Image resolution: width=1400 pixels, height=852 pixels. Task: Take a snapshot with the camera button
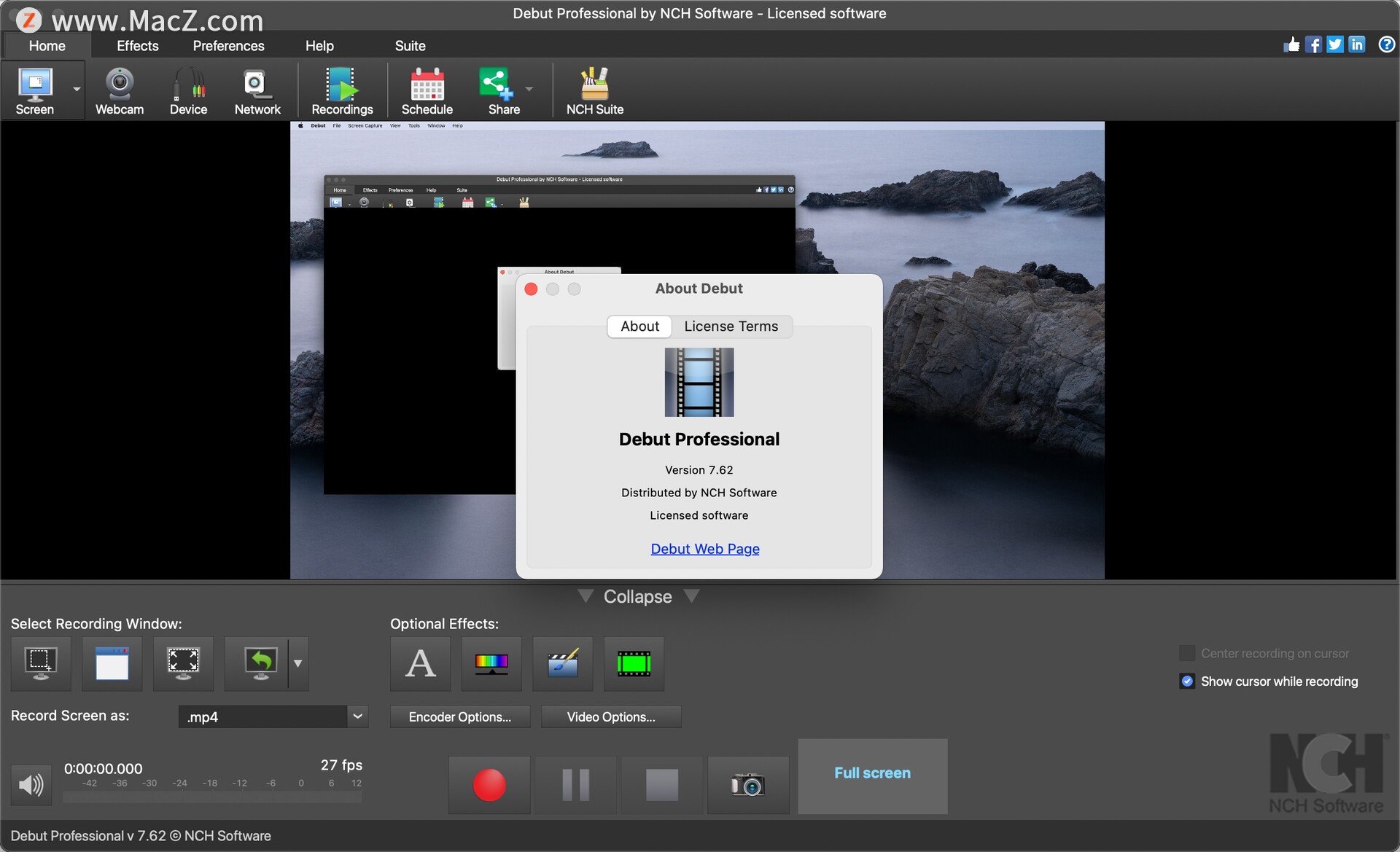pyautogui.click(x=748, y=785)
